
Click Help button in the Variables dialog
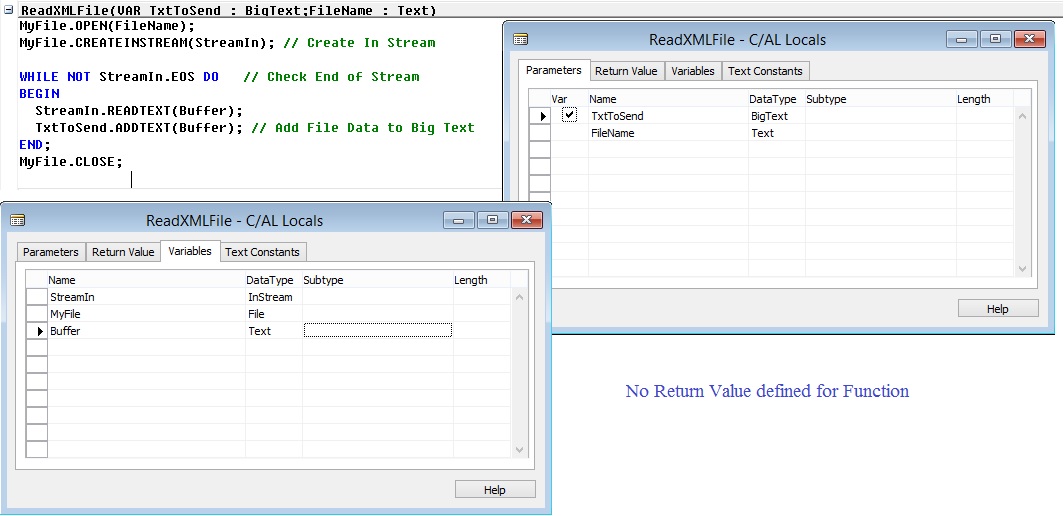tap(495, 490)
